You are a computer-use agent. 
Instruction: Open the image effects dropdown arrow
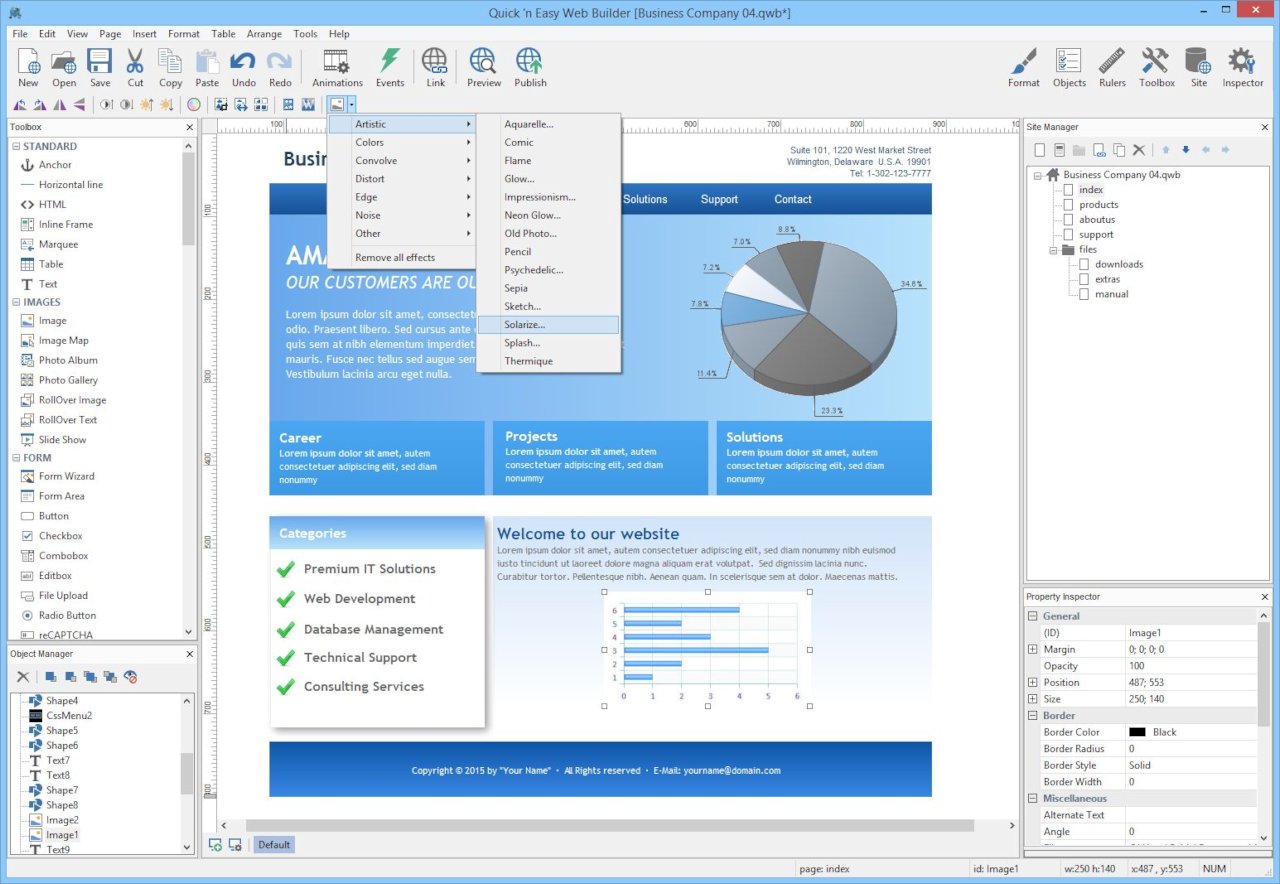click(352, 104)
